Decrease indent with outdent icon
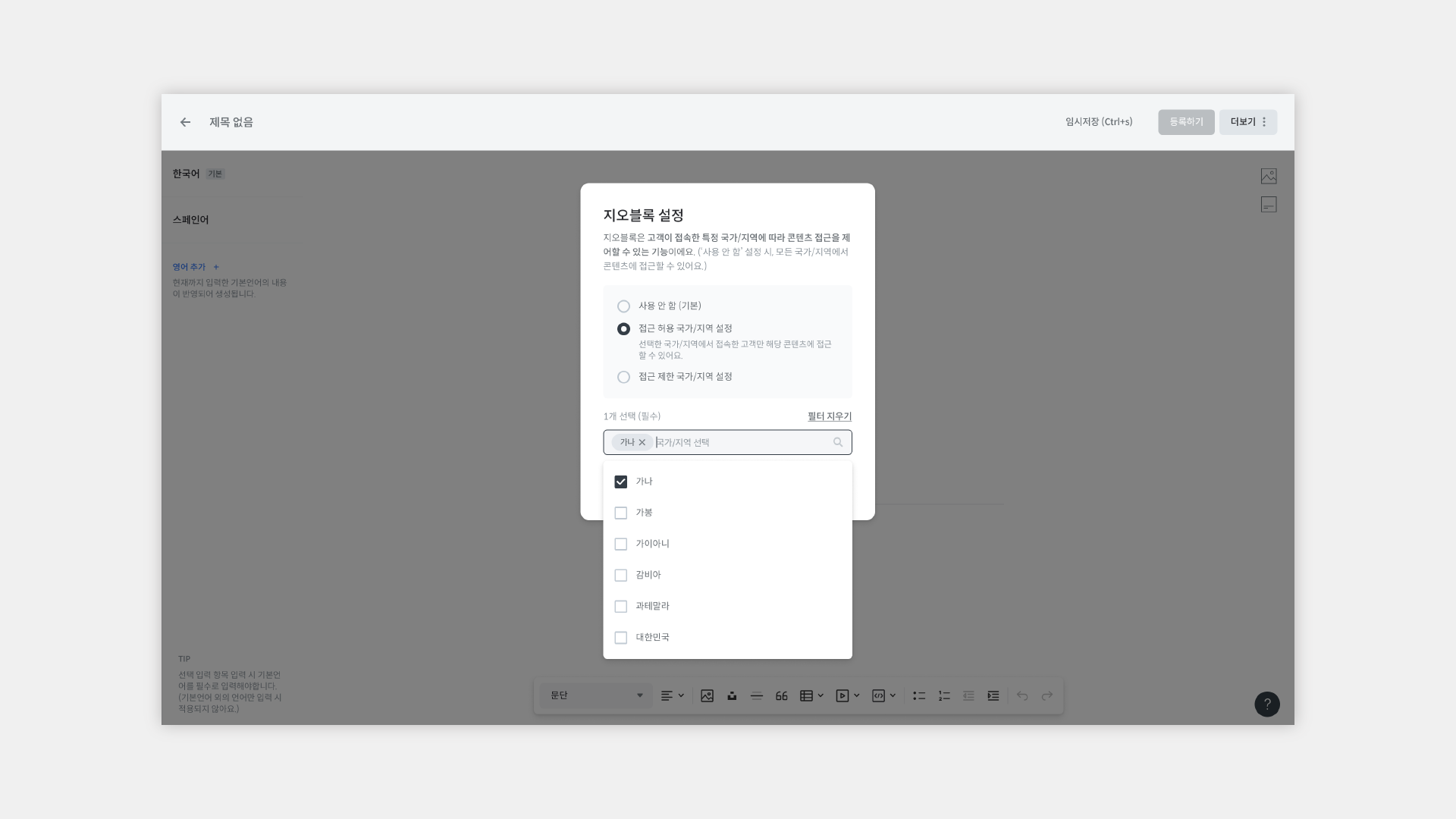Screen dimensions: 1456x819 point(968,695)
